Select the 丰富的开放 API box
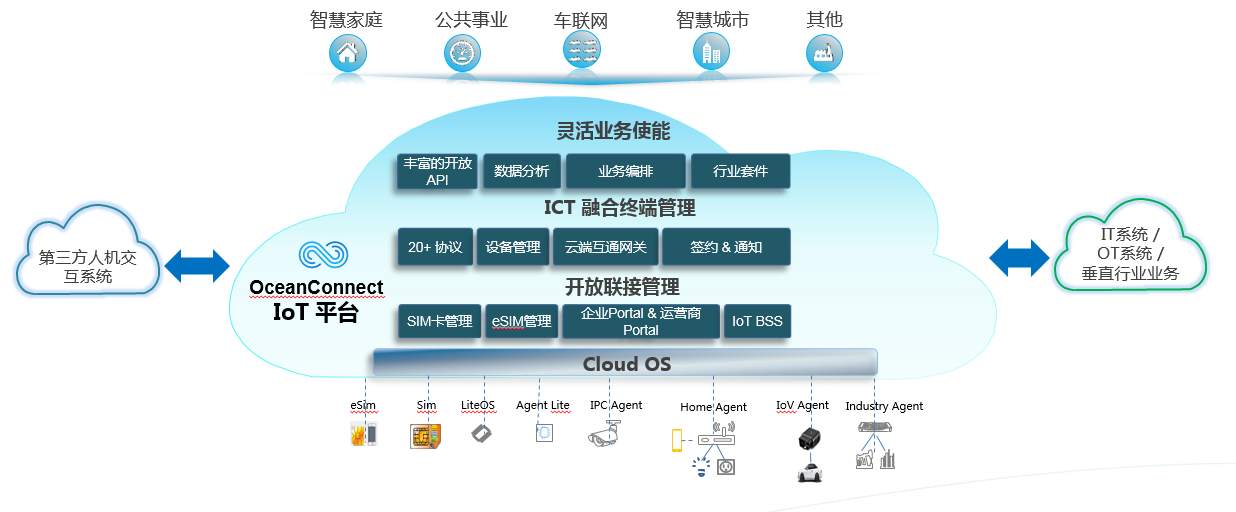1236x512 pixels. click(437, 171)
